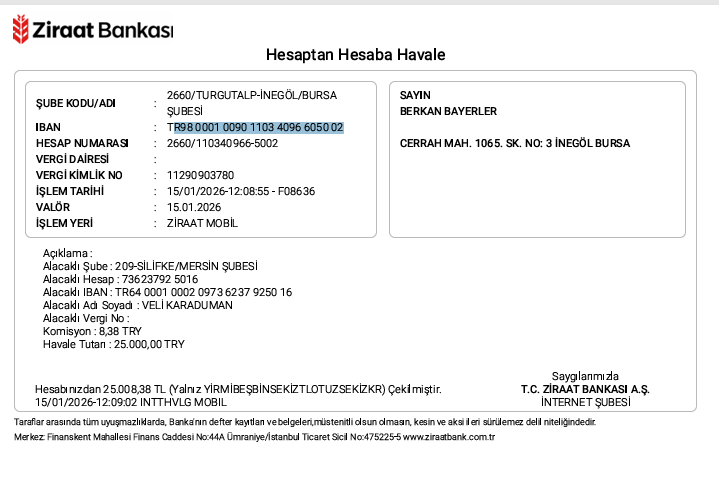The width and height of the screenshot is (719, 500).
Task: Click 'ZİRAAT MOBİL' transaction location
Action: 202,223
